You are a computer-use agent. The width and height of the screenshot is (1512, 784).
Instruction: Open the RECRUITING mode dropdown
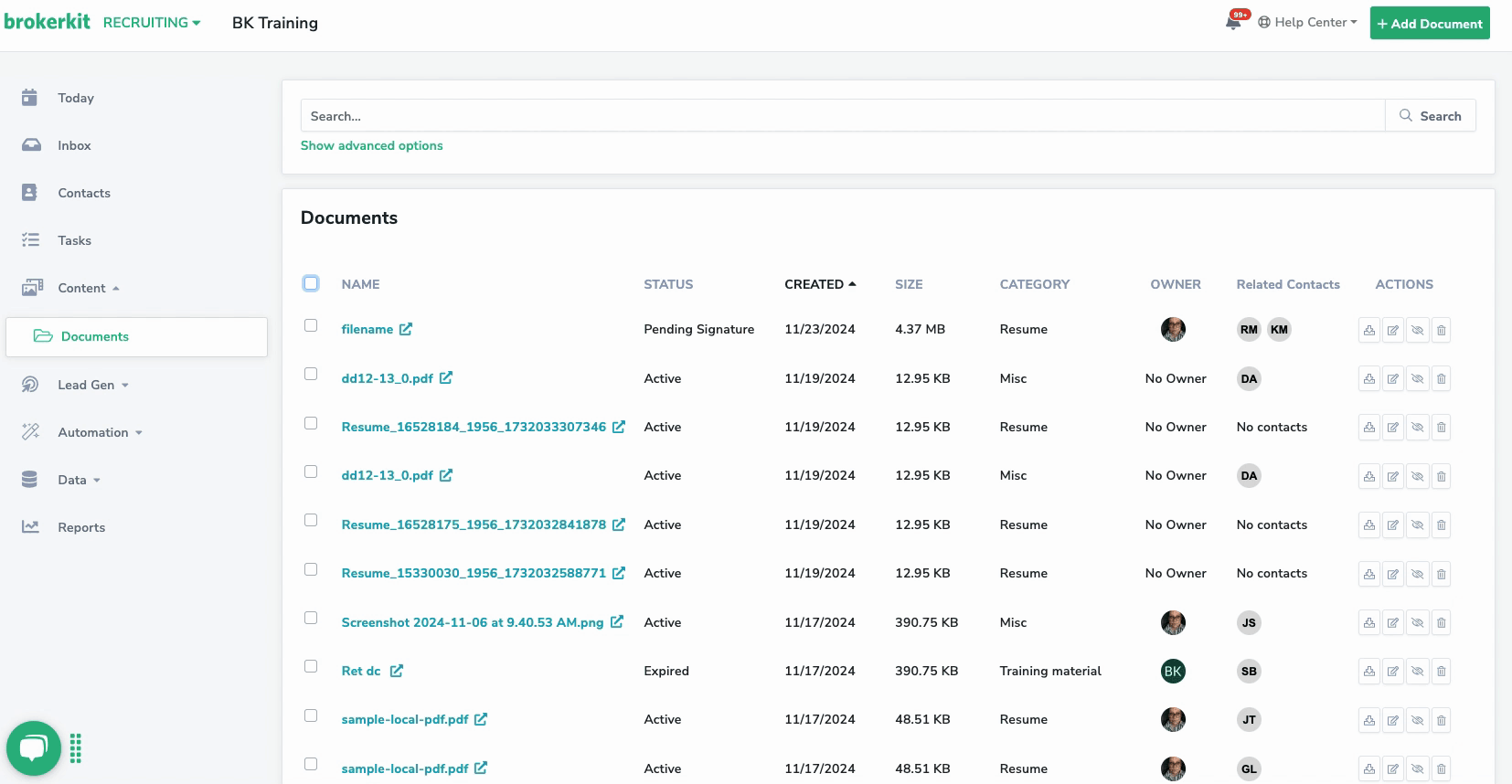coord(151,23)
